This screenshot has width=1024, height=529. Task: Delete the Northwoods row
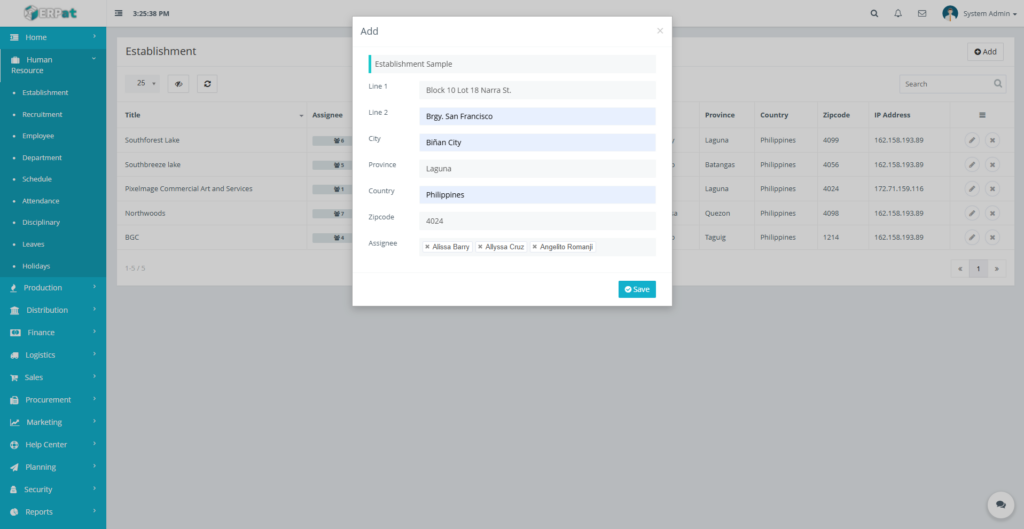992,213
